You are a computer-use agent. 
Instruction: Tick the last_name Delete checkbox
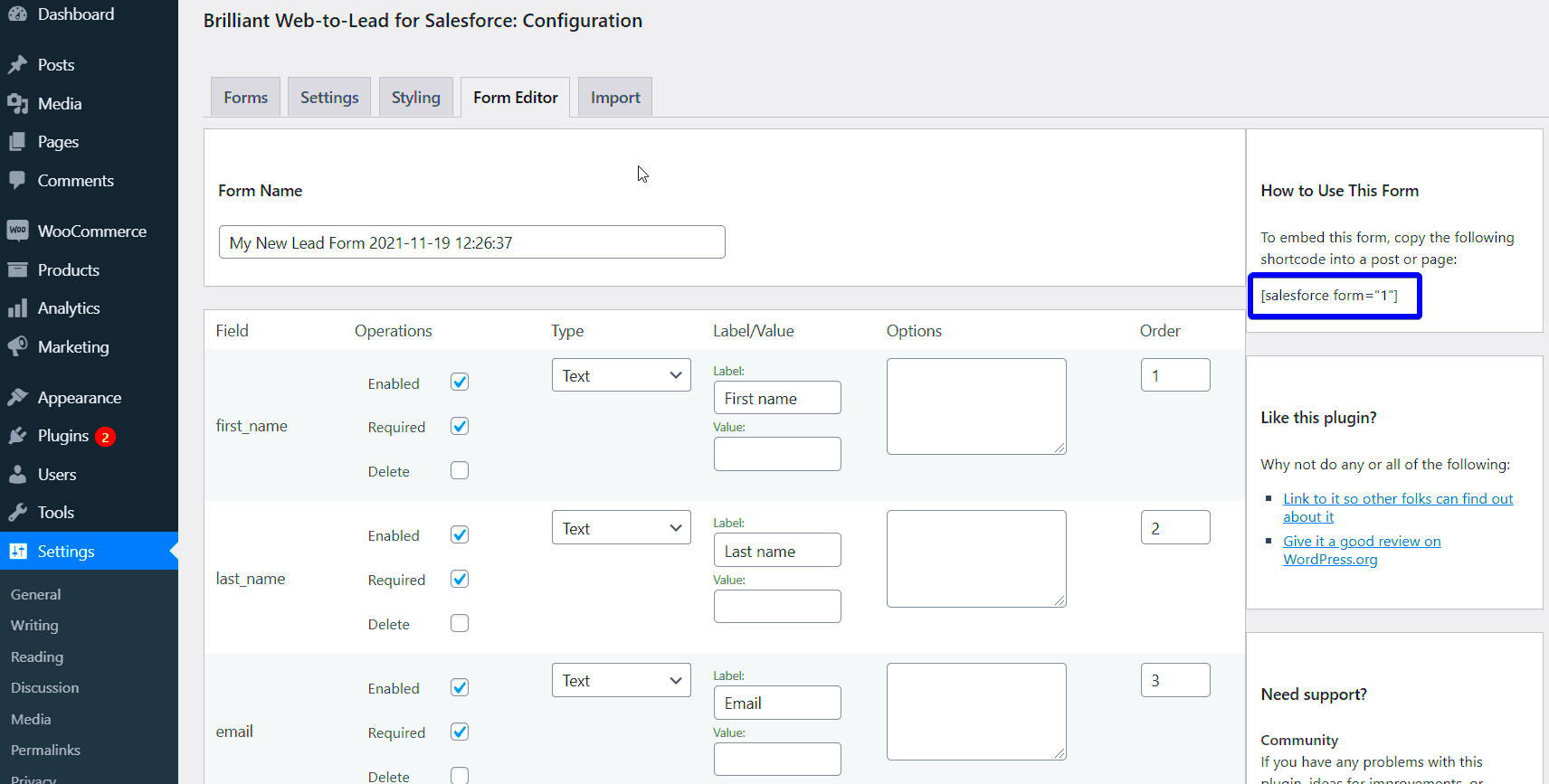(460, 623)
